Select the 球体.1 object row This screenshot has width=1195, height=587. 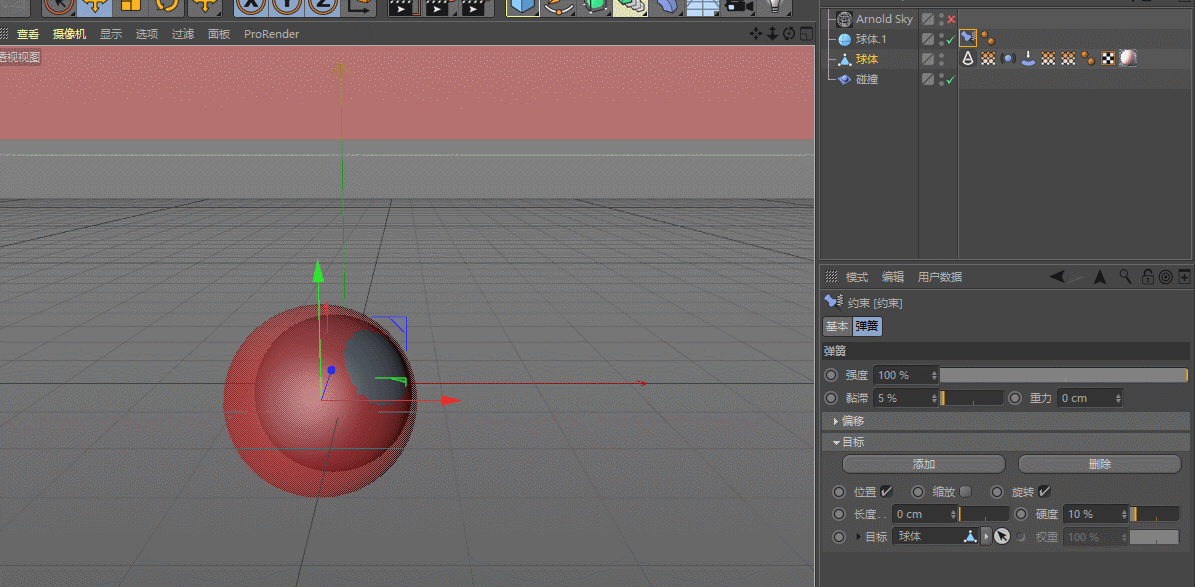pyautogui.click(x=871, y=39)
